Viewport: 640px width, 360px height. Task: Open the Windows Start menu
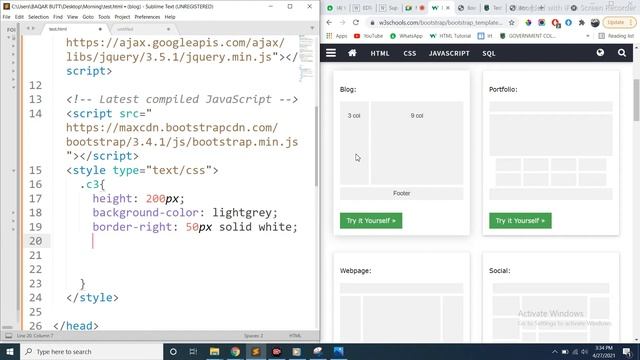[x=10, y=351]
